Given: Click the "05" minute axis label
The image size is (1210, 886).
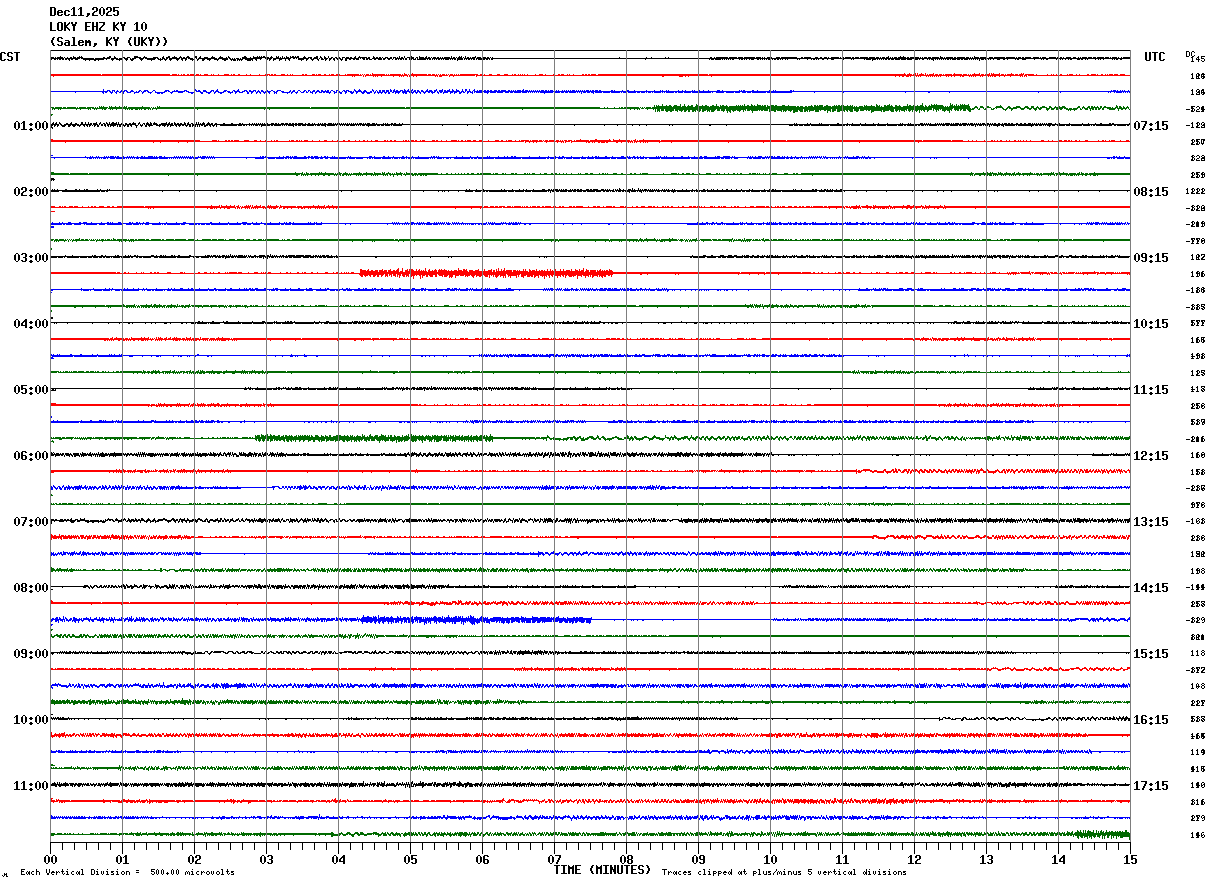Looking at the screenshot, I should pyautogui.click(x=410, y=859).
